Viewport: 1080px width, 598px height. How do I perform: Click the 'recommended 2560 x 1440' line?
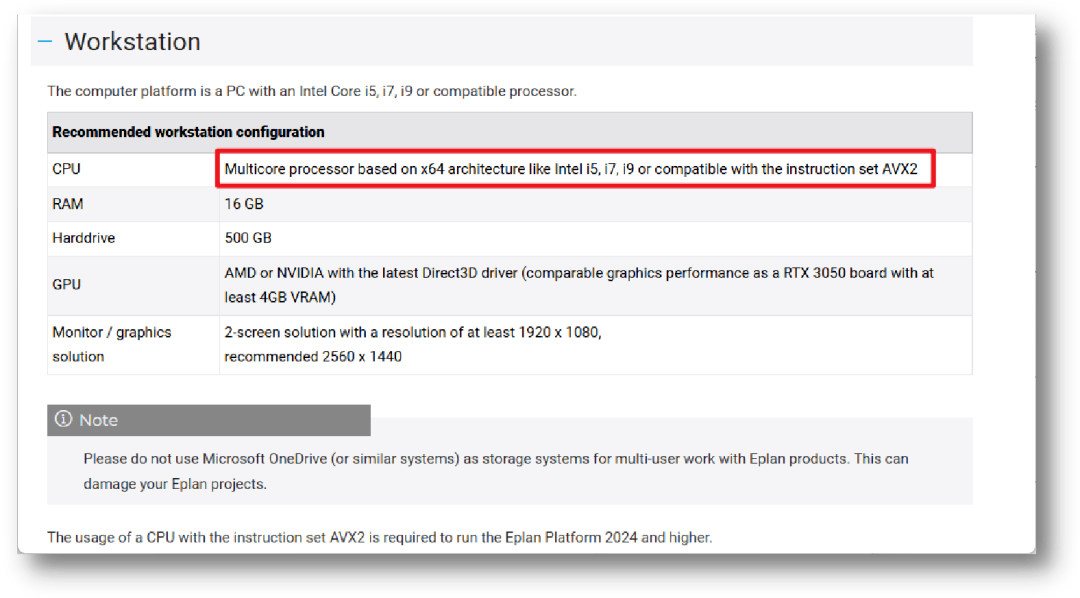point(313,356)
